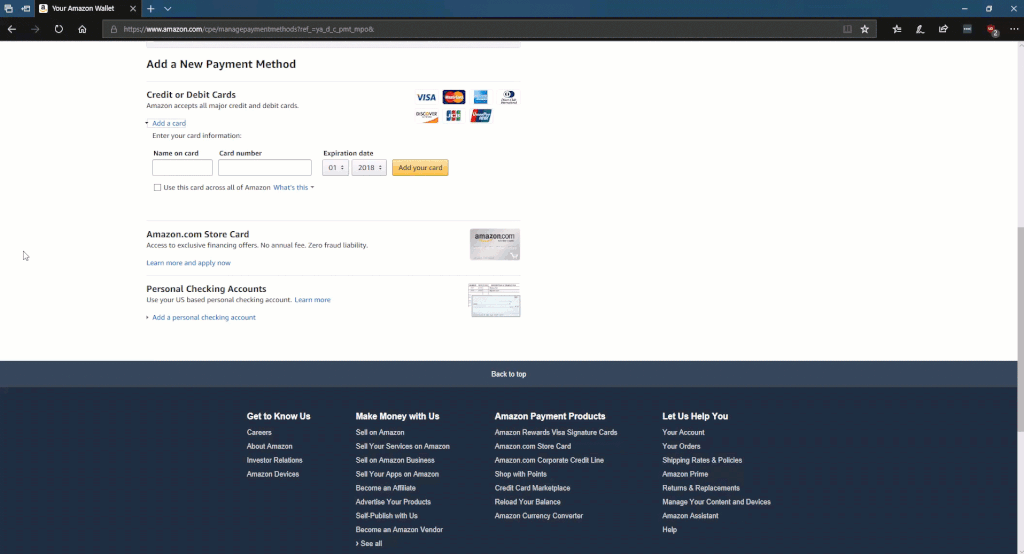Expand the What's this explanation
This screenshot has height=554, width=1024.
click(293, 187)
